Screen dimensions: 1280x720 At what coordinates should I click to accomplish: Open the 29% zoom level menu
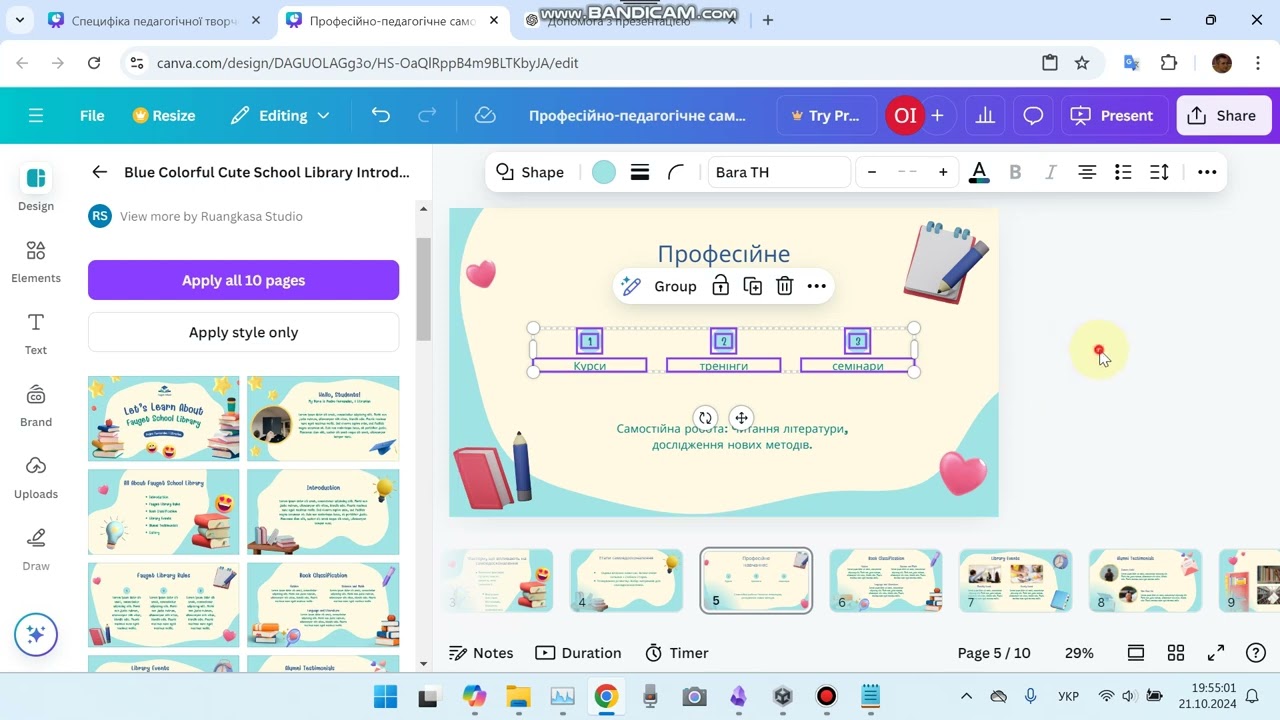pyautogui.click(x=1079, y=653)
